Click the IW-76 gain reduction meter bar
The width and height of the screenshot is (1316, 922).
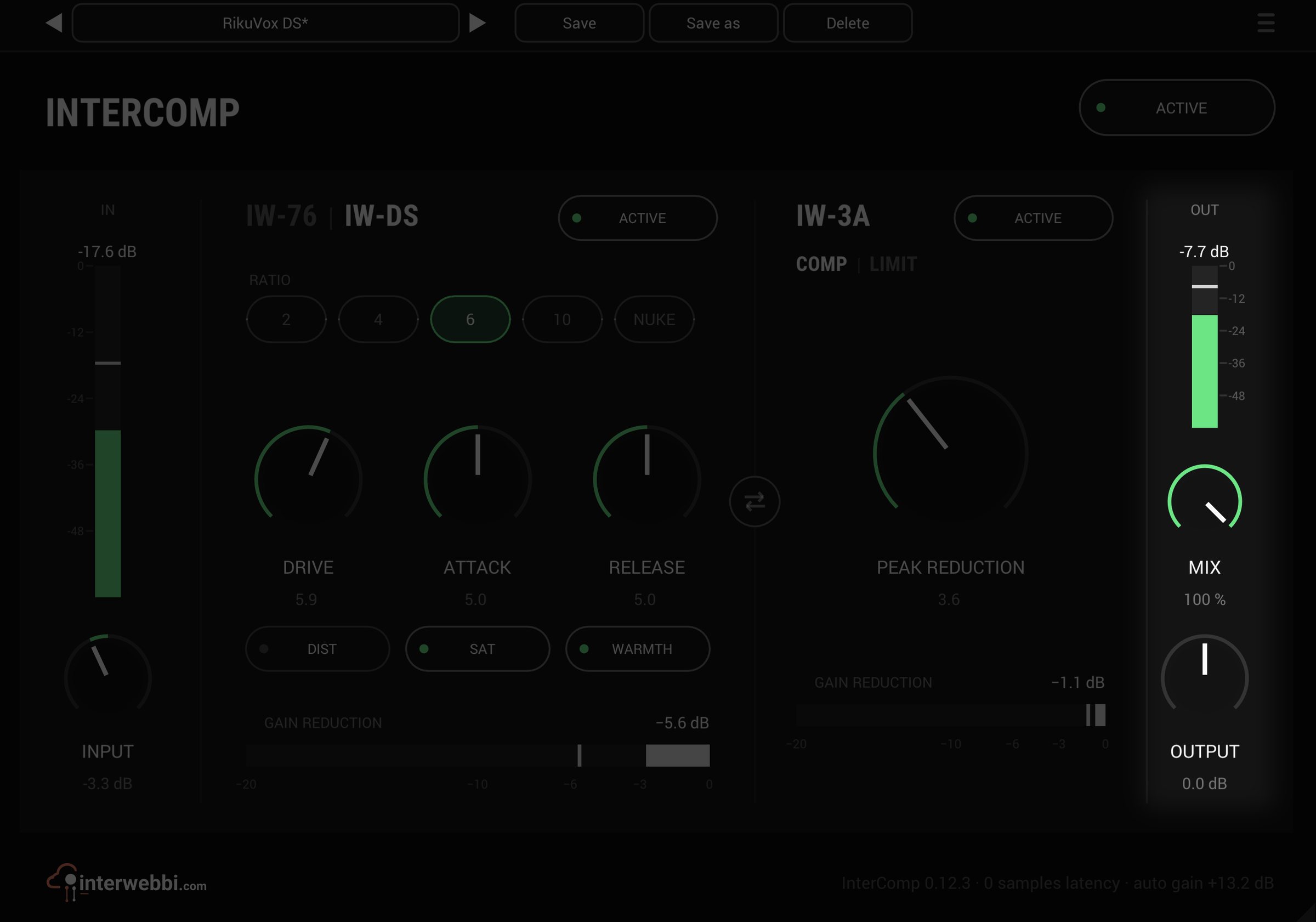click(x=478, y=755)
